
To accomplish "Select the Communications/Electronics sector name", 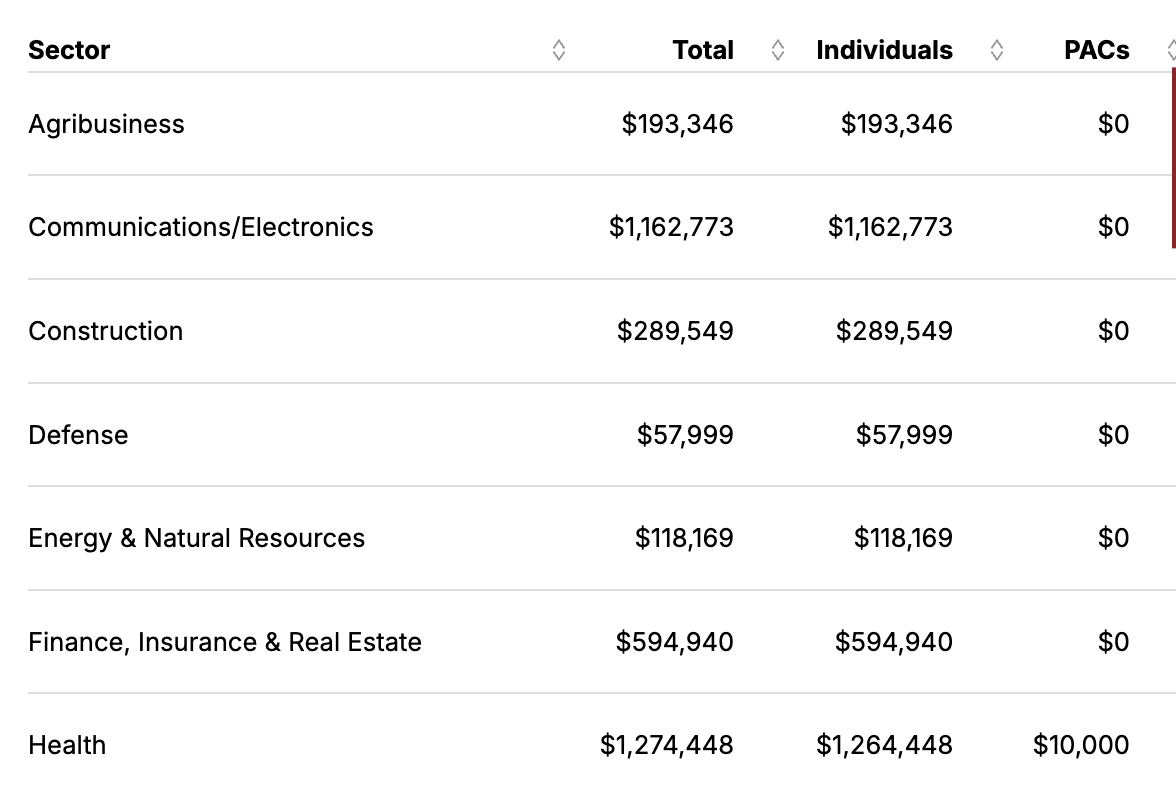I will coord(200,227).
